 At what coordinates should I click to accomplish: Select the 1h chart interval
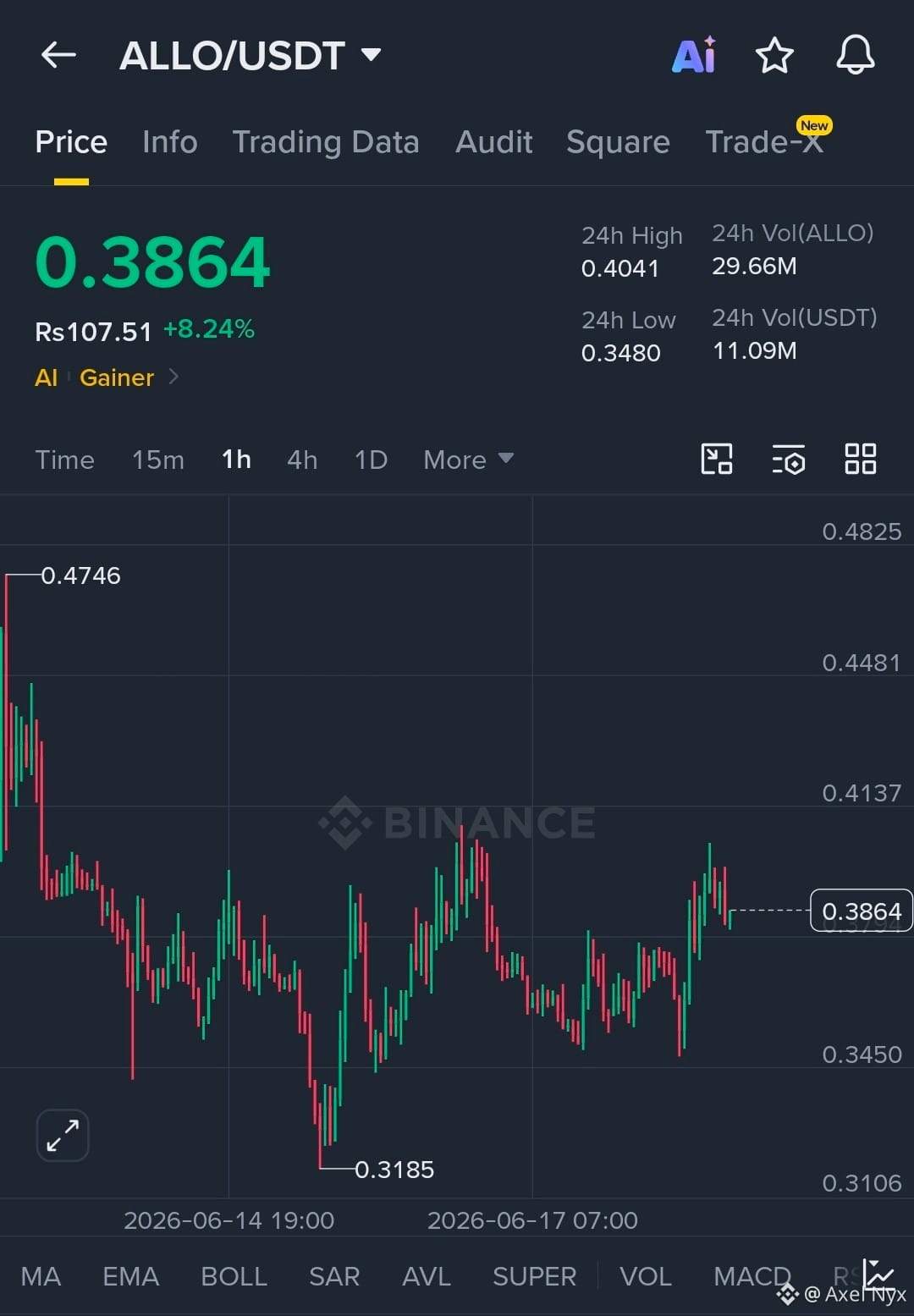[x=236, y=460]
